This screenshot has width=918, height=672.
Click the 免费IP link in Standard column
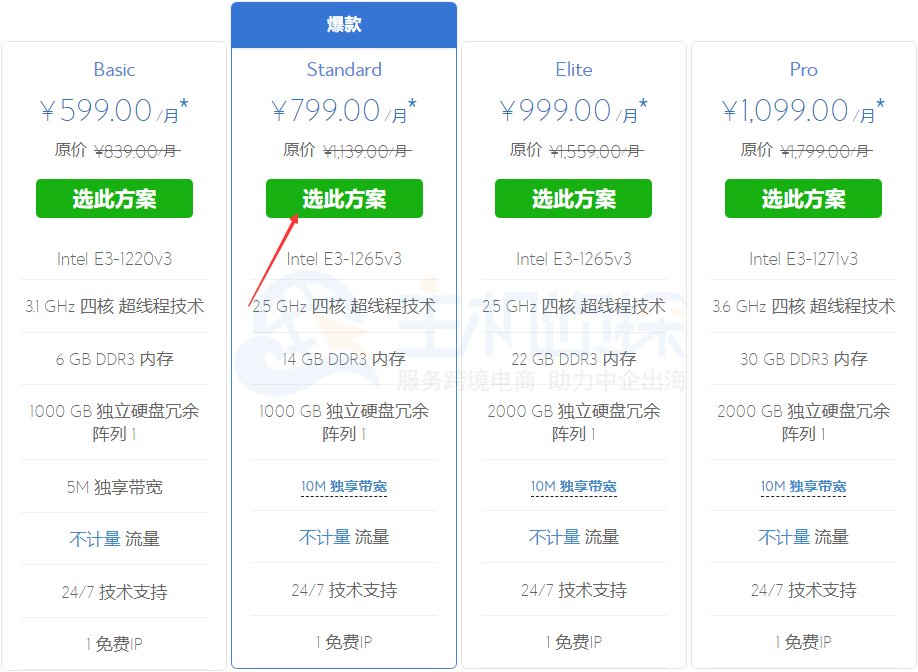[x=344, y=641]
